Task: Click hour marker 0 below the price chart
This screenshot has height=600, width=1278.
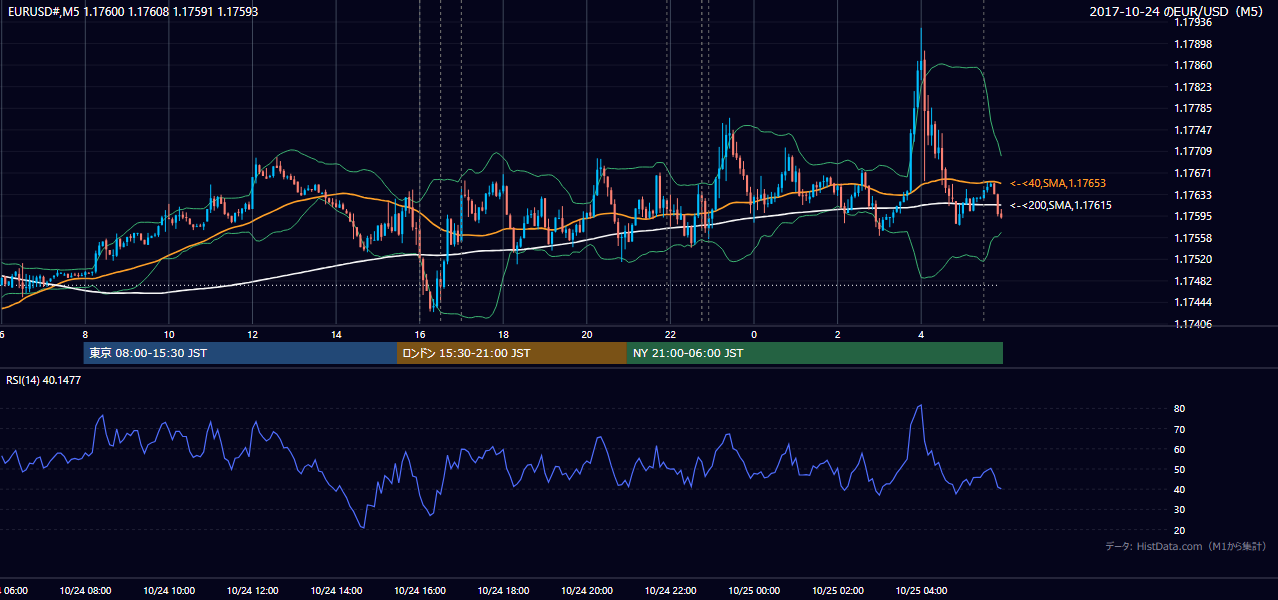Action: [754, 334]
